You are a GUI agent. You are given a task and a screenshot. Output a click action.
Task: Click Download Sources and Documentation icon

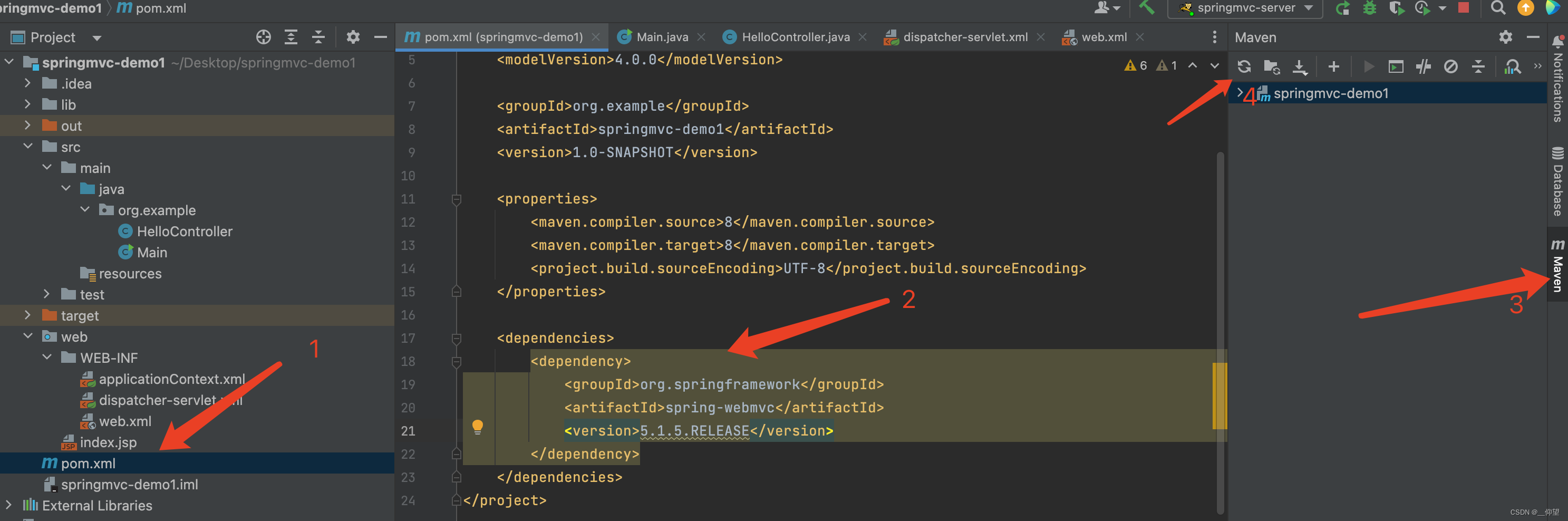tap(1300, 67)
